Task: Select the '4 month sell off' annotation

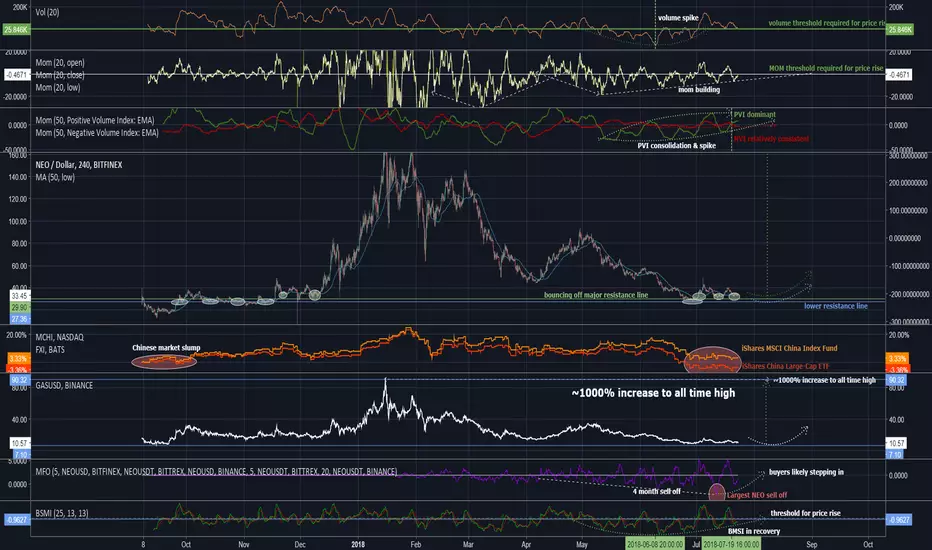Action: [x=656, y=492]
